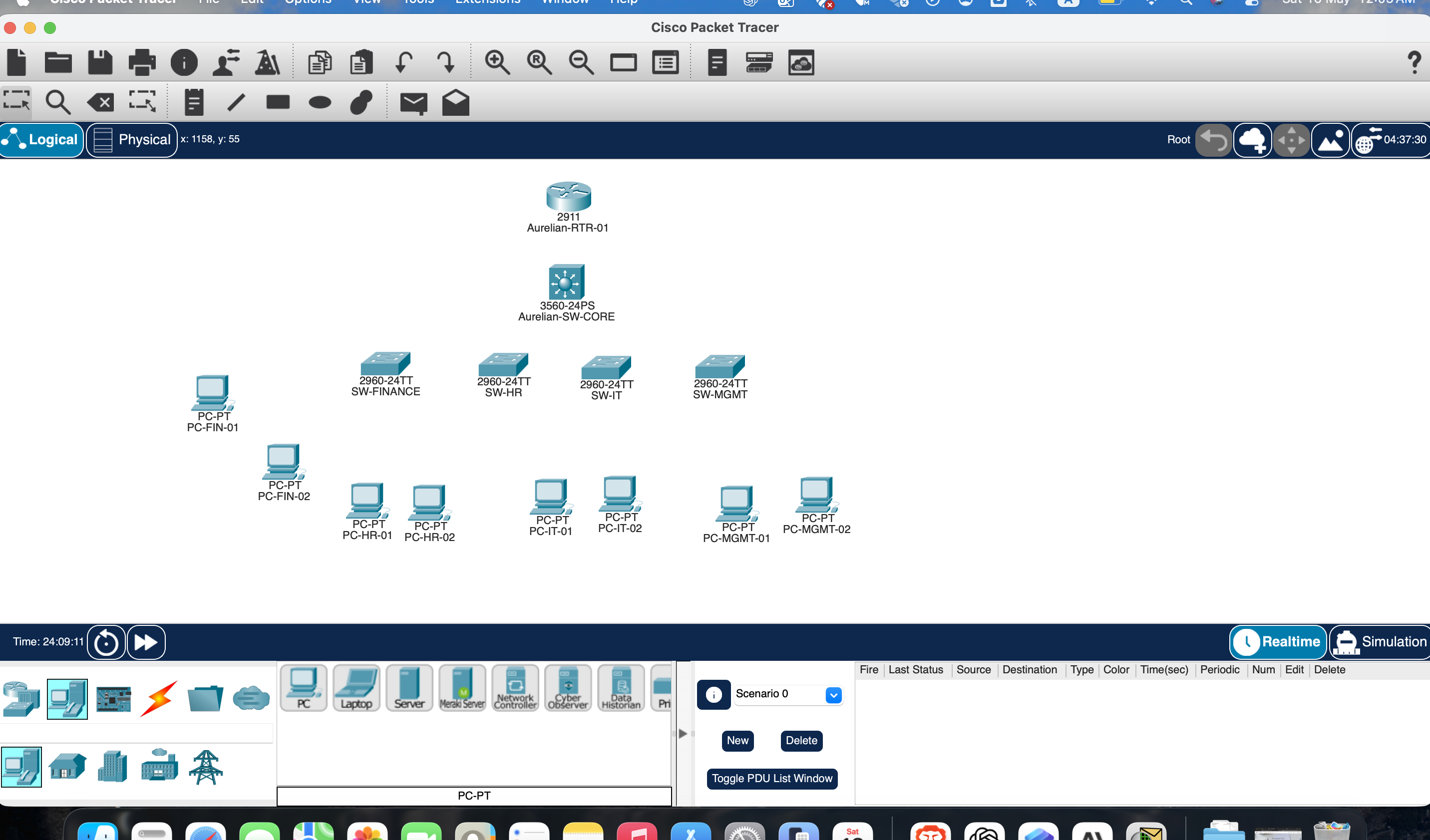The width and height of the screenshot is (1430, 840).
Task: Choose Network Controller from palette
Action: pyautogui.click(x=515, y=688)
